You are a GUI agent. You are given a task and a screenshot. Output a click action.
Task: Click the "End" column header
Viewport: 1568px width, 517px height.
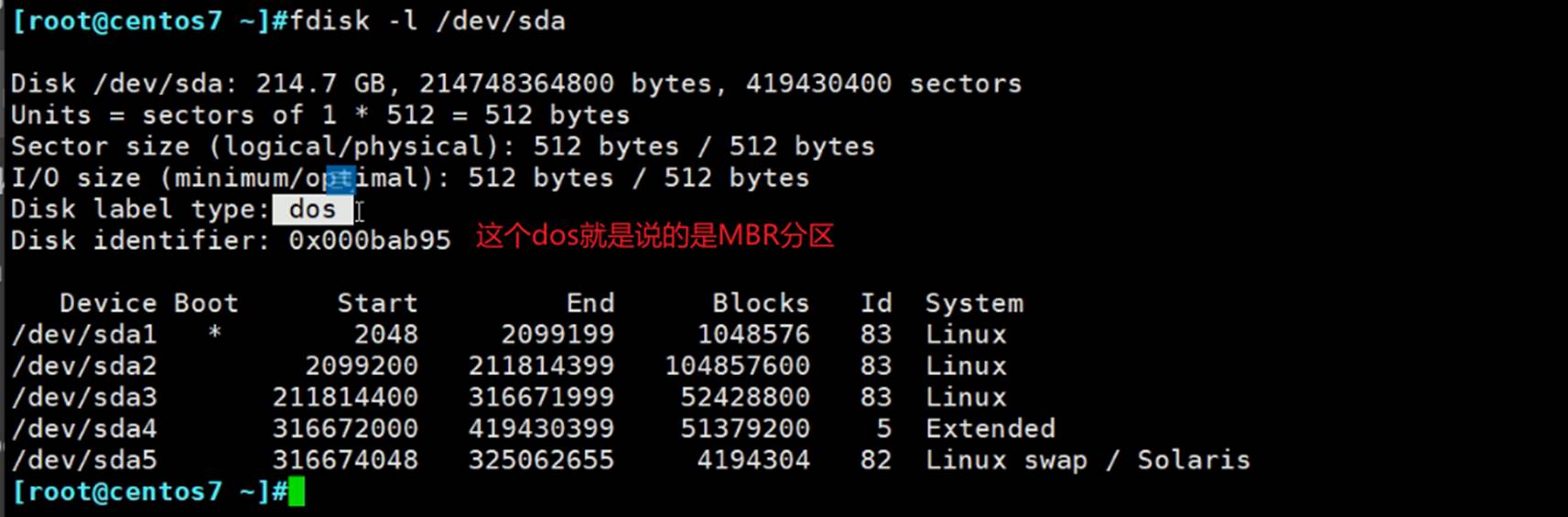[589, 303]
